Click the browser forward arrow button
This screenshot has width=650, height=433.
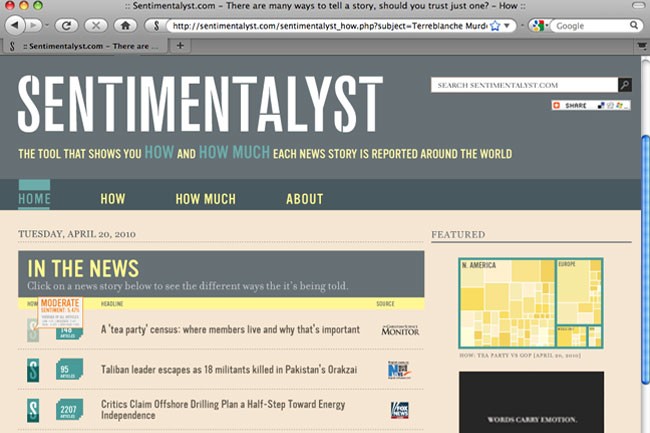[34, 26]
